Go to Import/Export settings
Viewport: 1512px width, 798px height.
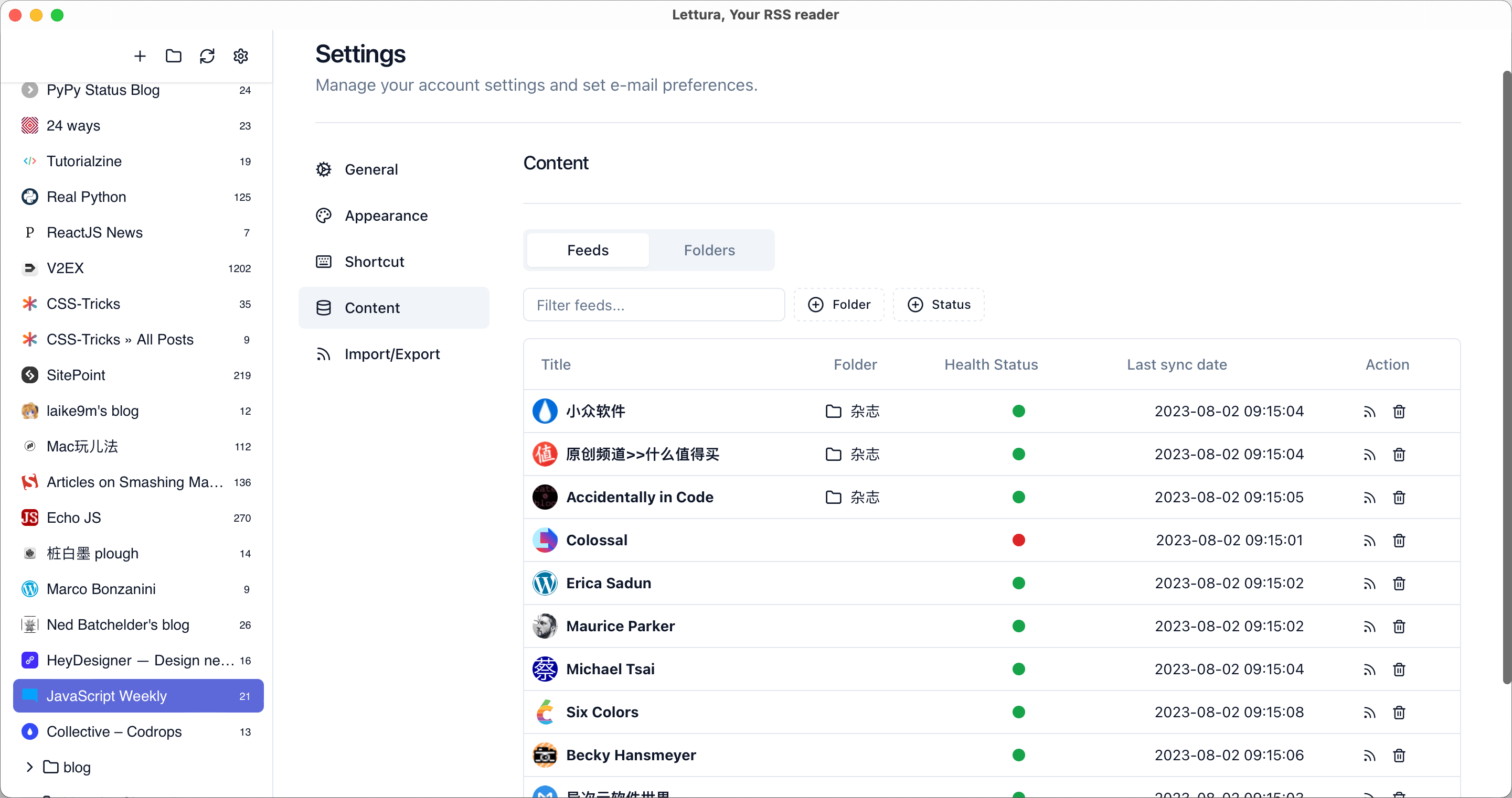point(391,354)
